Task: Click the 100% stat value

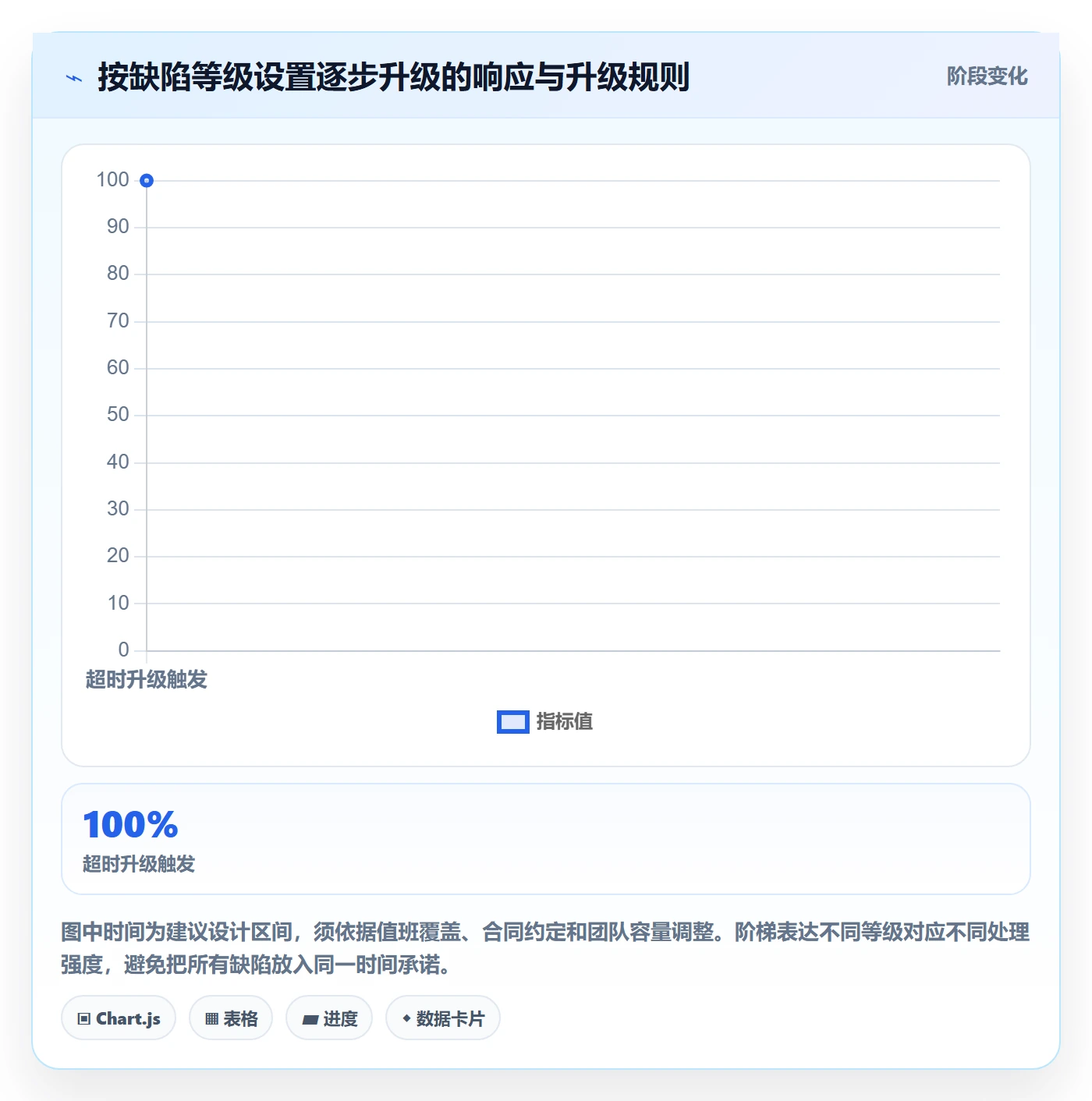Action: tap(130, 825)
